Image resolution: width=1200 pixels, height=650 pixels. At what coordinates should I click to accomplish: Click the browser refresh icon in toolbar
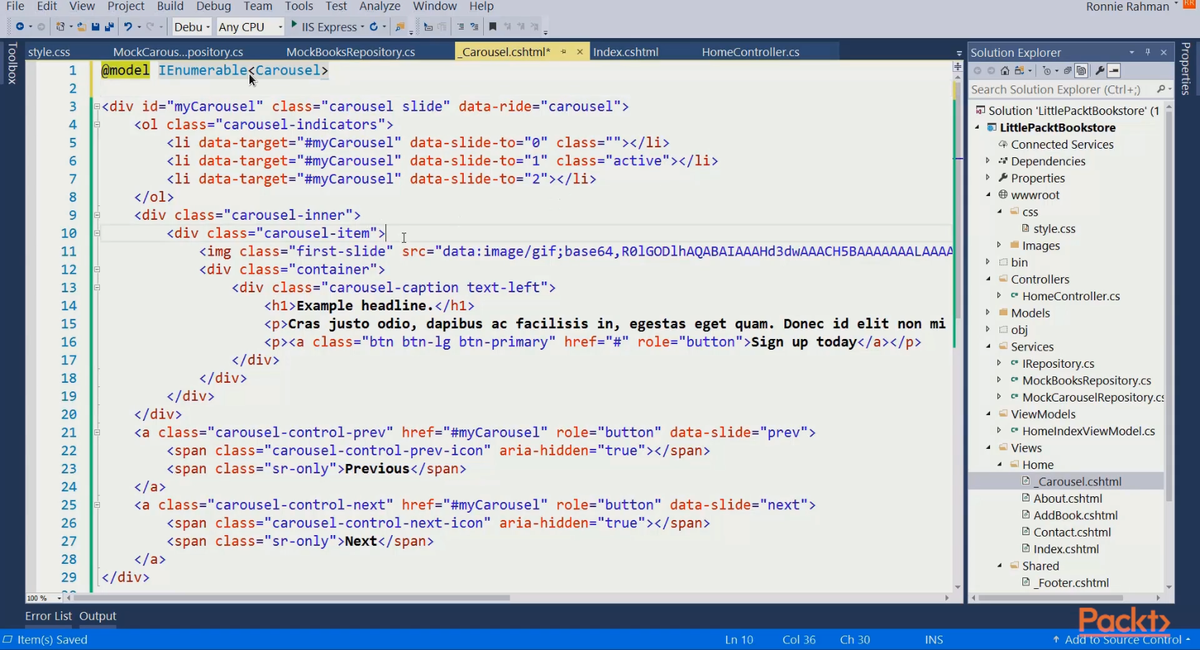[373, 26]
